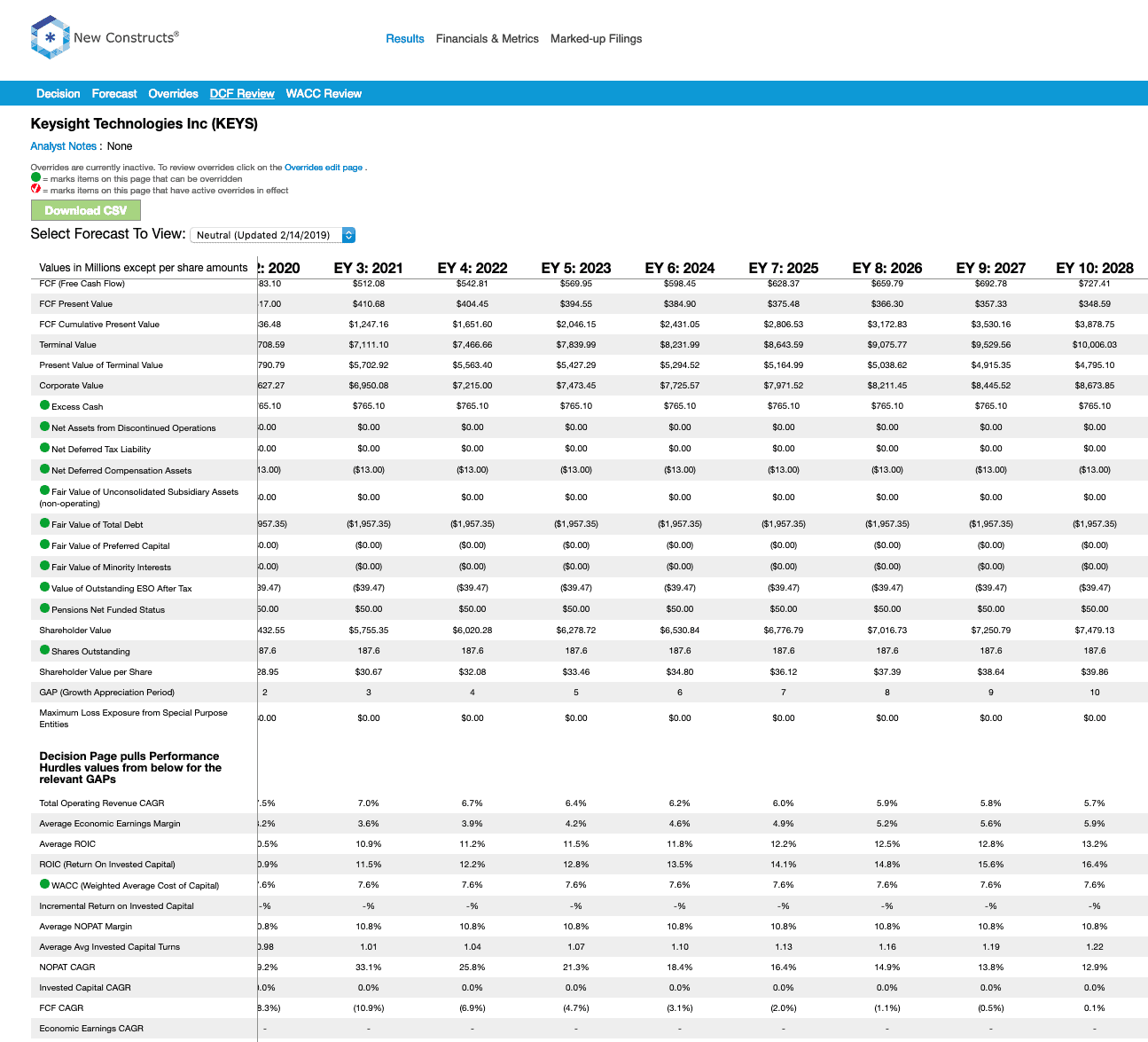Open the WACC Review page

[324, 93]
